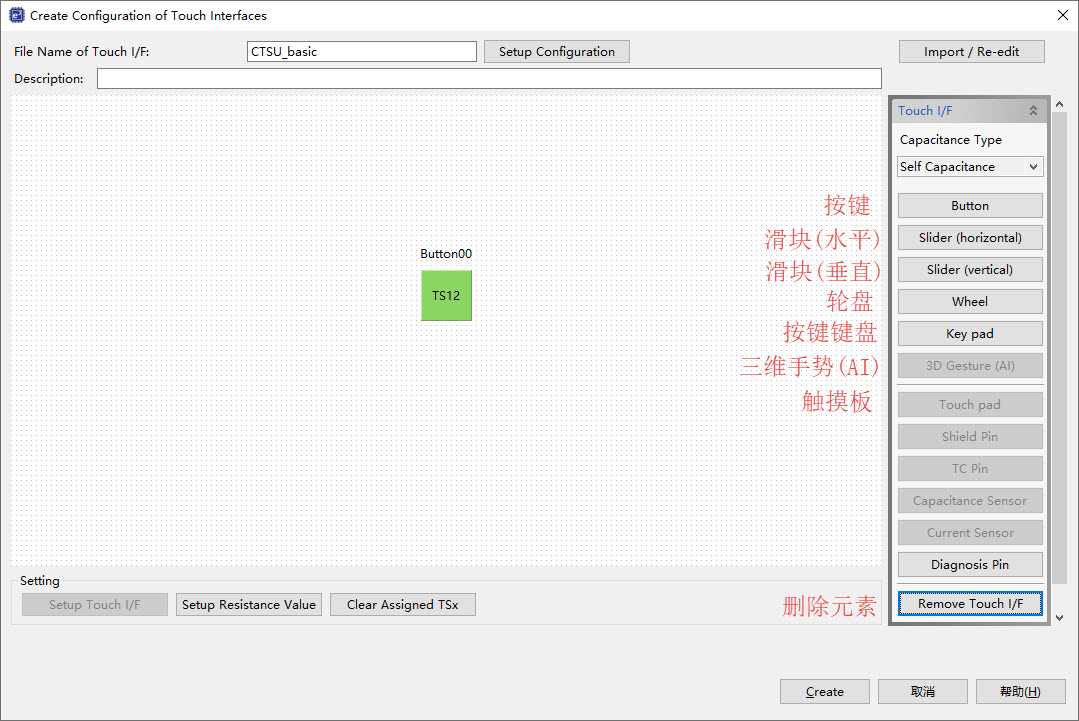Open Import / Re-edit
The width and height of the screenshot is (1079, 721).
(x=971, y=52)
